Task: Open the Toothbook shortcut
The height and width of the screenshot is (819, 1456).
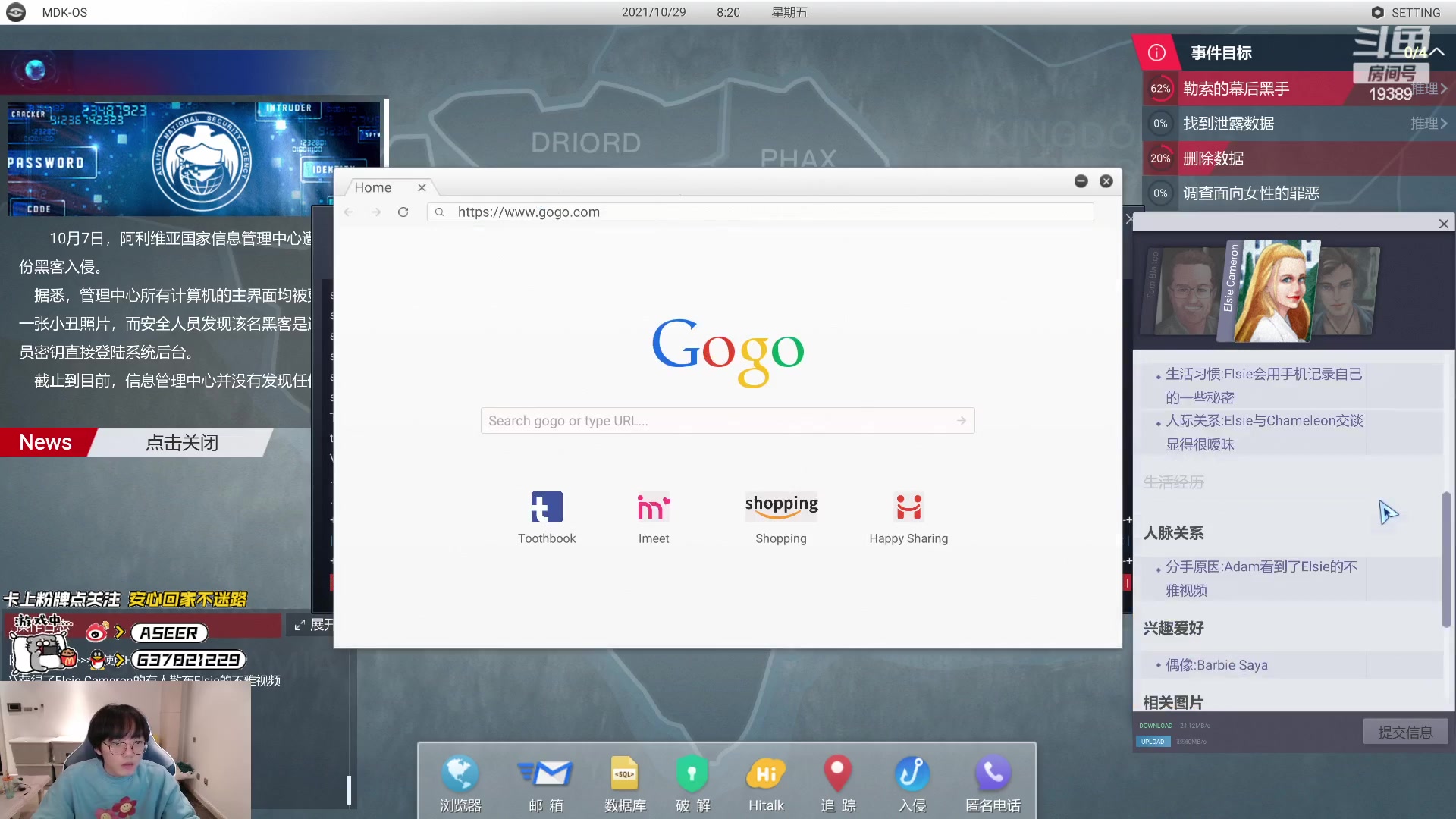Action: click(546, 508)
